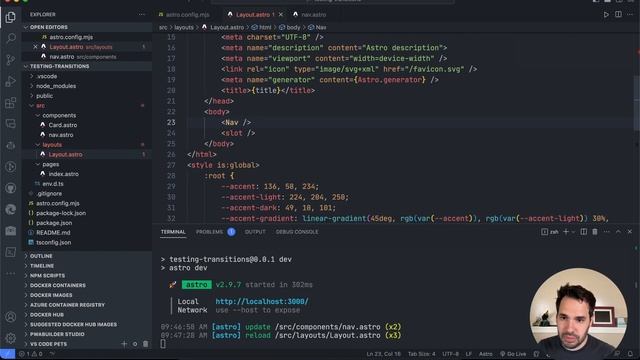Split the terminal panel
640x360 pixels.
point(584,232)
